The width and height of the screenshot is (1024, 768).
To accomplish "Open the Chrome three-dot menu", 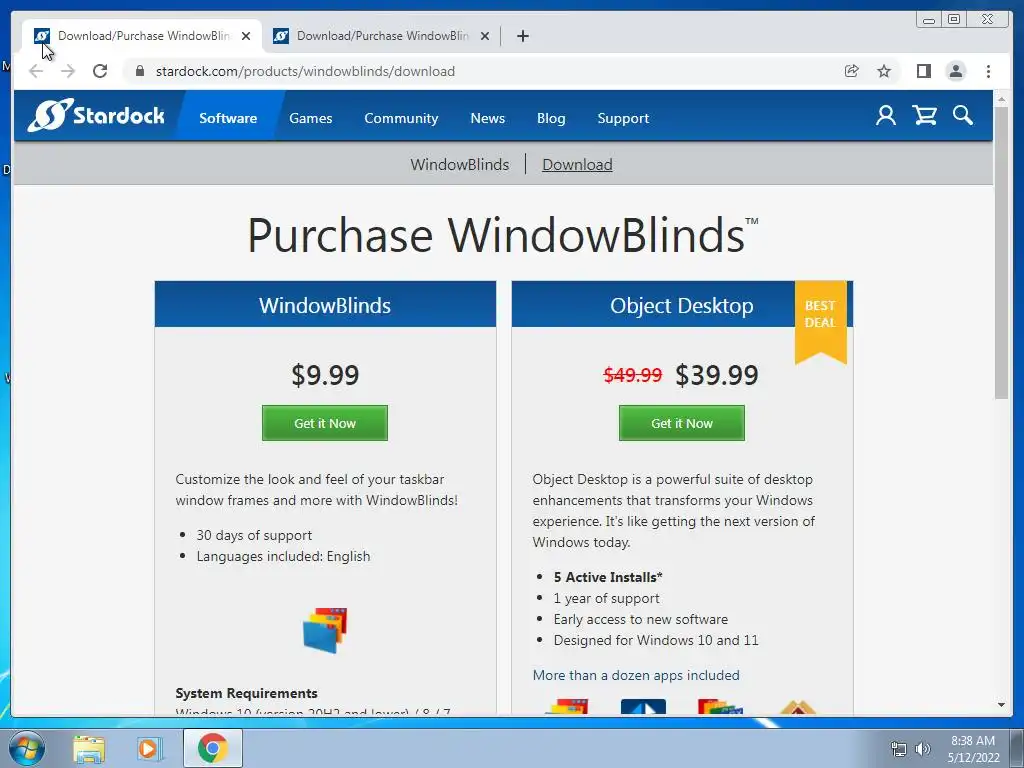I will tap(989, 71).
